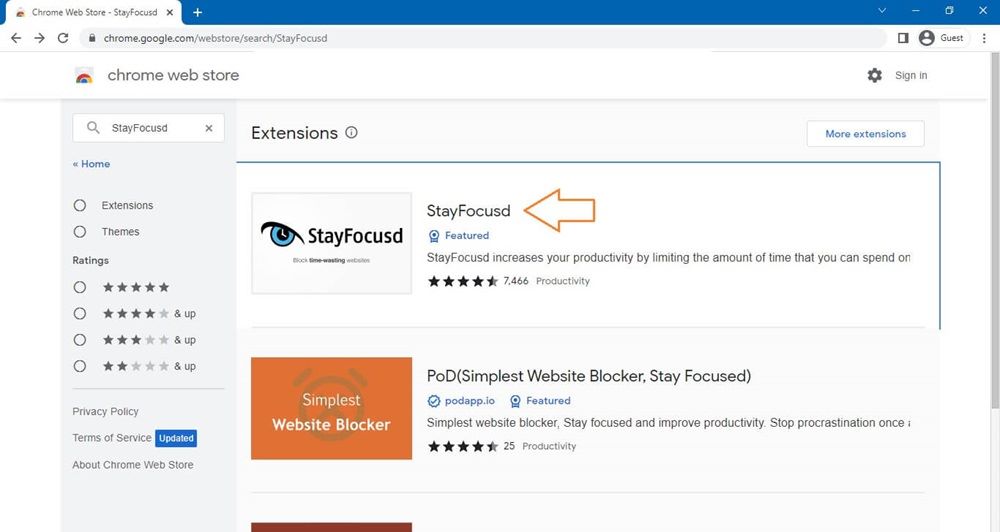This screenshot has height=532, width=1000.
Task: Click the Updated badge
Action: click(176, 438)
